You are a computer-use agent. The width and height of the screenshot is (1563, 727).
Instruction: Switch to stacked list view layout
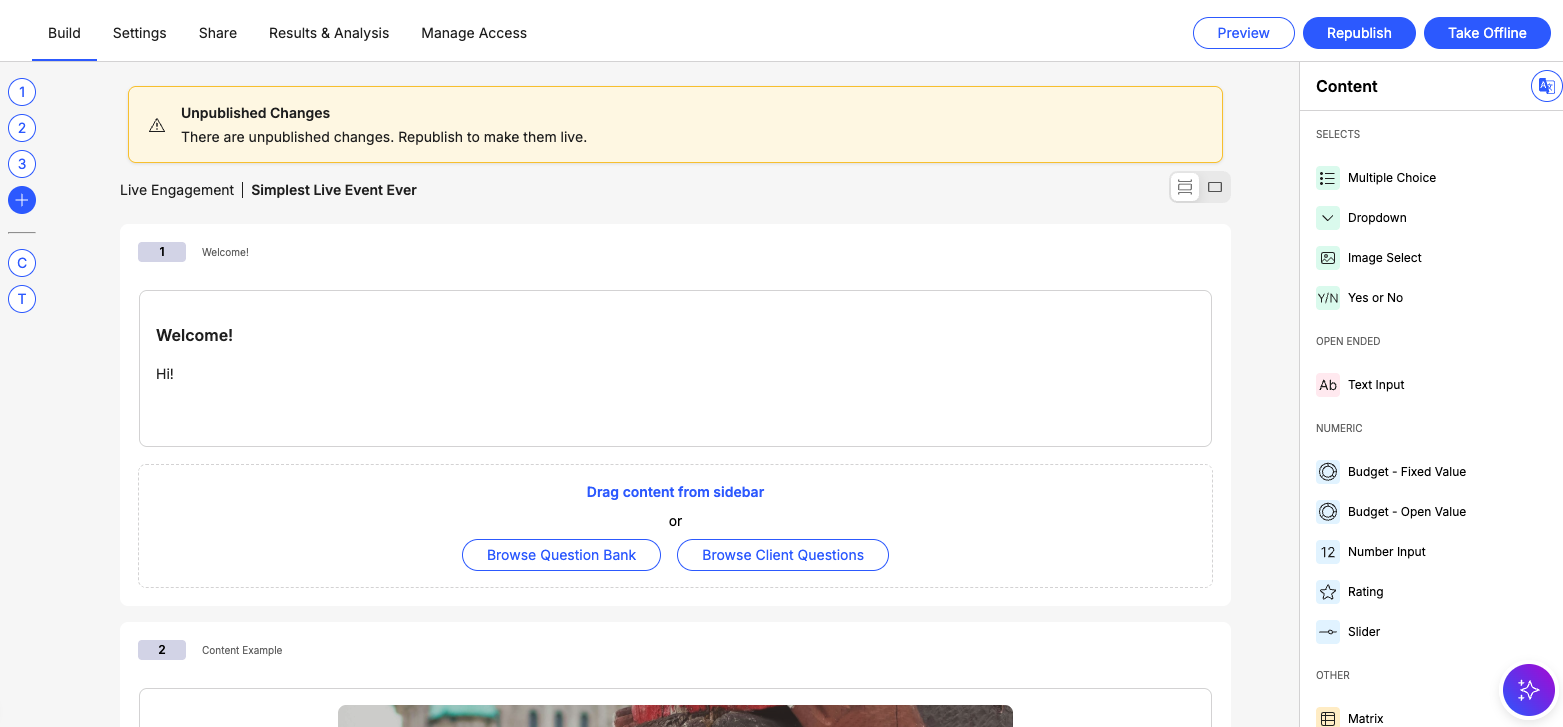(x=1185, y=187)
